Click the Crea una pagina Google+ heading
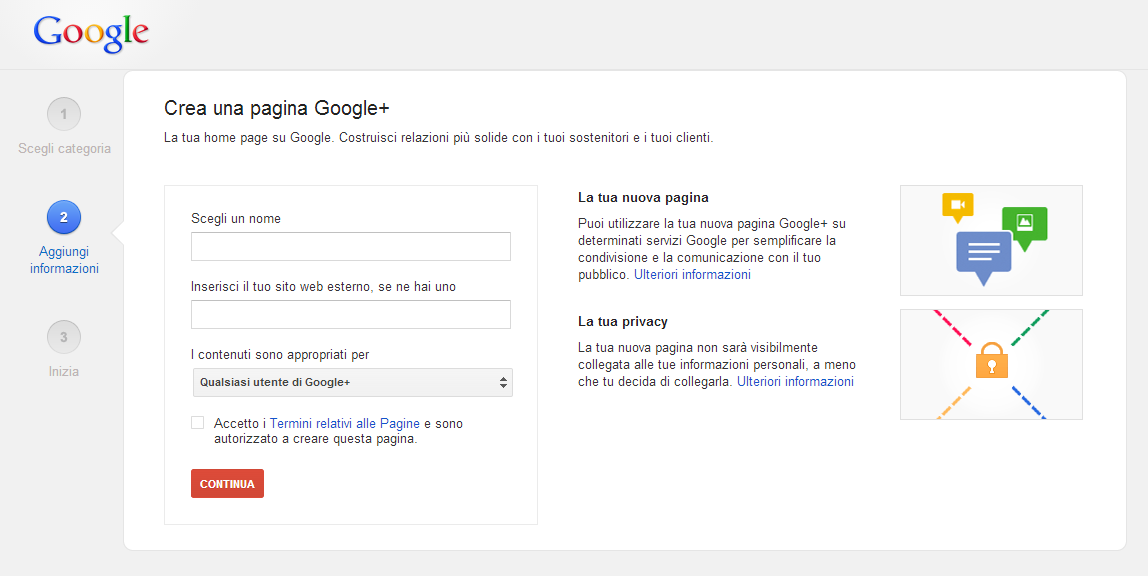 pos(277,108)
